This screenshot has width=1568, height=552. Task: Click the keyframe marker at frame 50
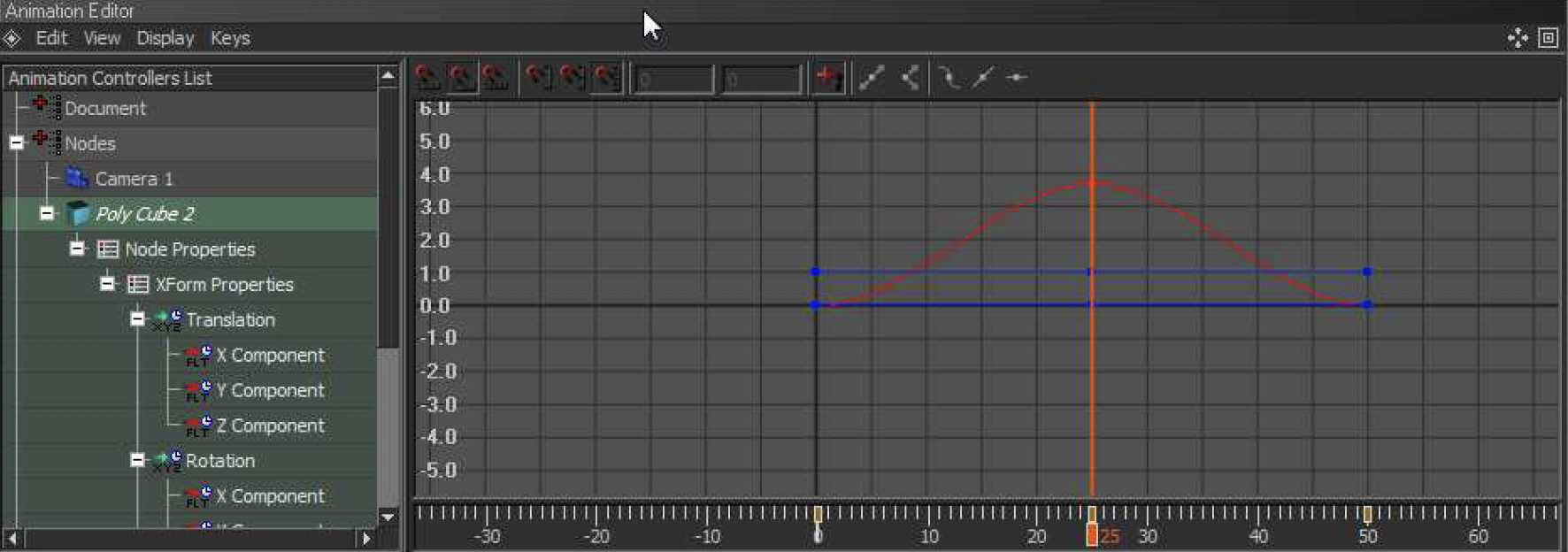[1367, 514]
